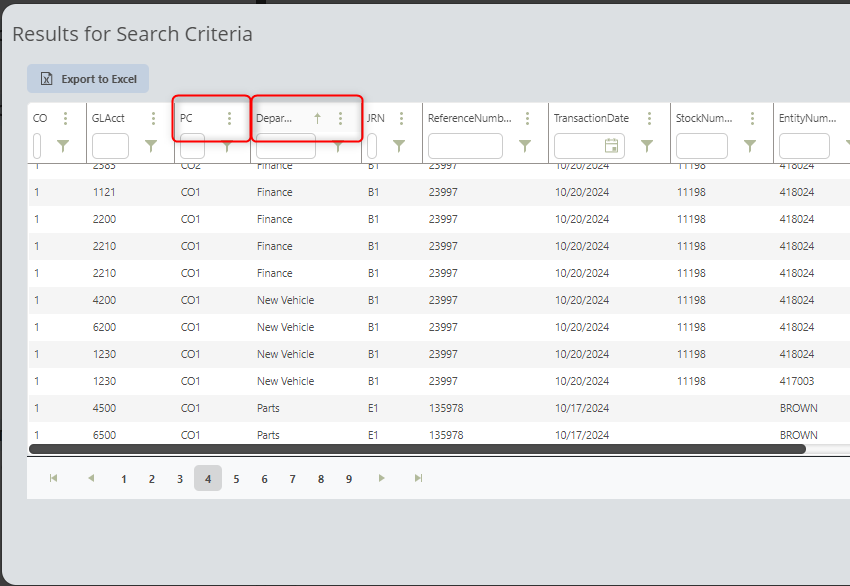
Task: Select page 8
Action: 321,479
